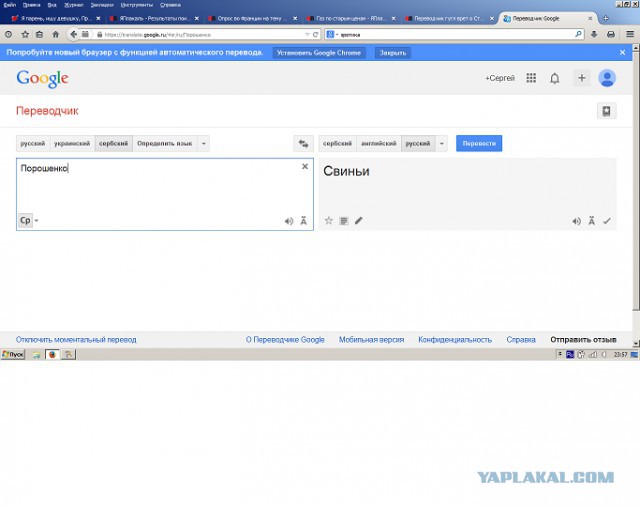Image resolution: width=640 pixels, height=507 pixels.
Task: Open the address bar history dropdown
Action: click(x=307, y=35)
